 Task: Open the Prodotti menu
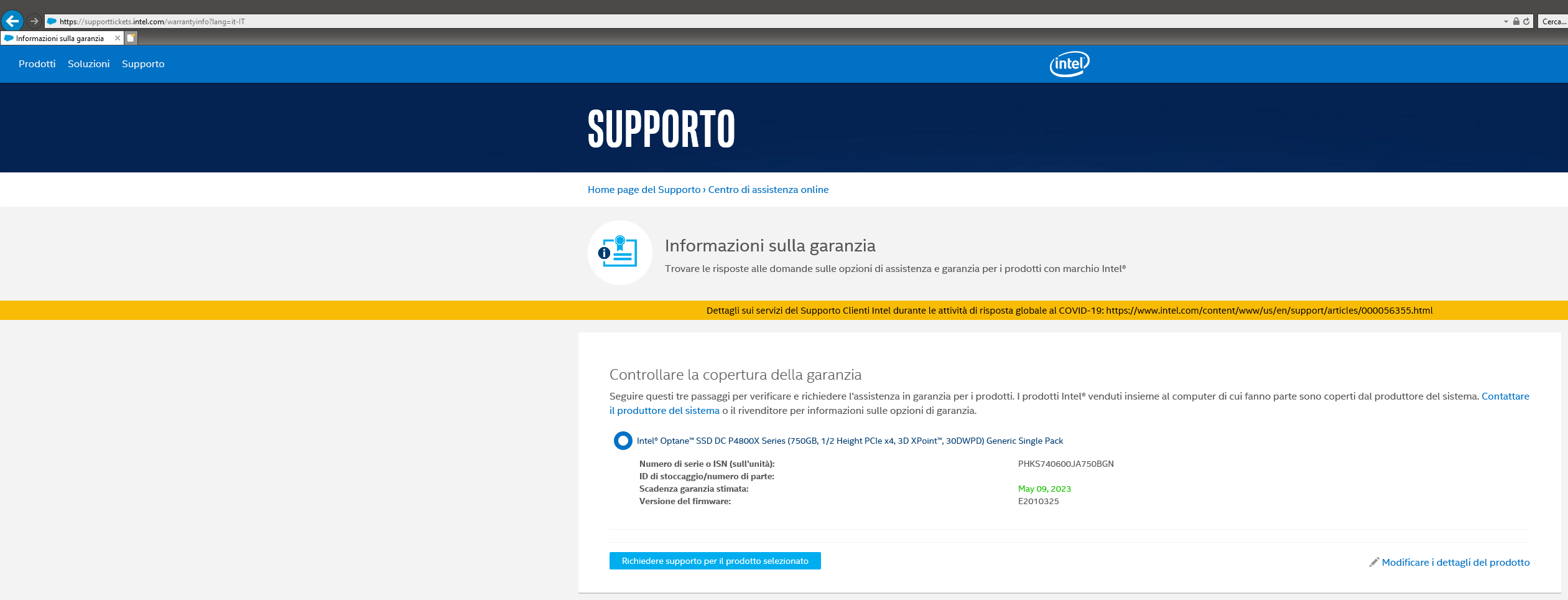tap(37, 63)
